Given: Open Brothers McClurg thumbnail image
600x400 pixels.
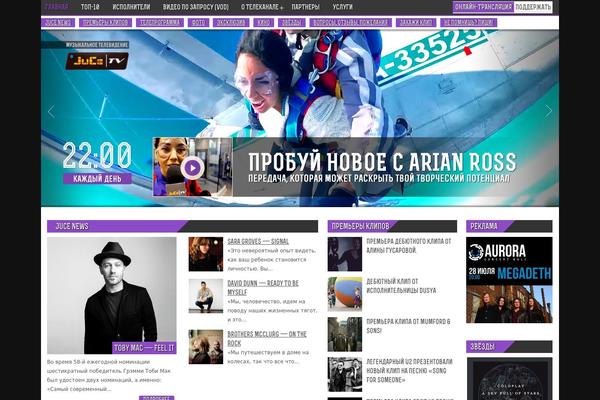Looking at the screenshot, I should [x=205, y=347].
